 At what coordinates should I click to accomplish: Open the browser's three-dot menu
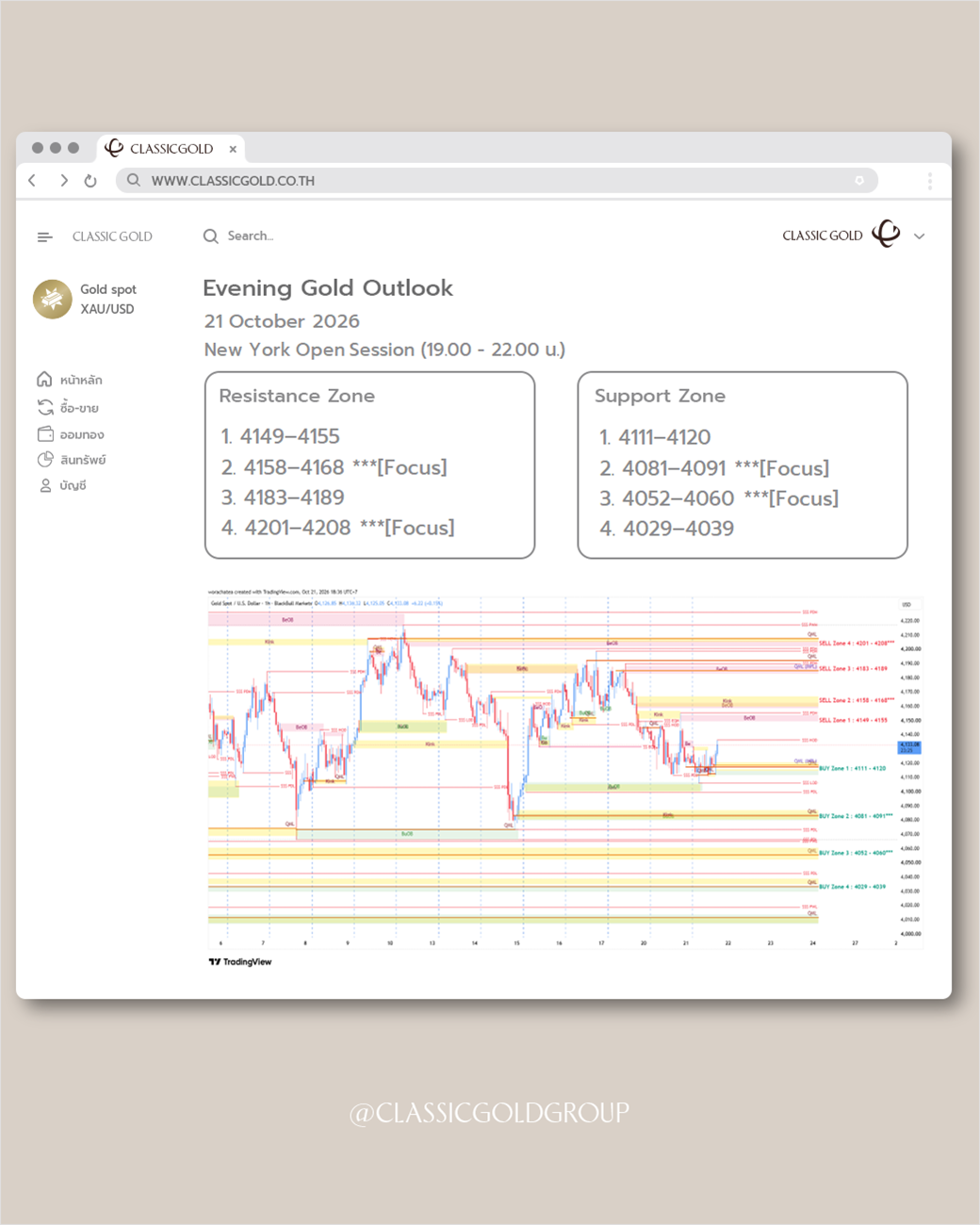click(x=929, y=181)
